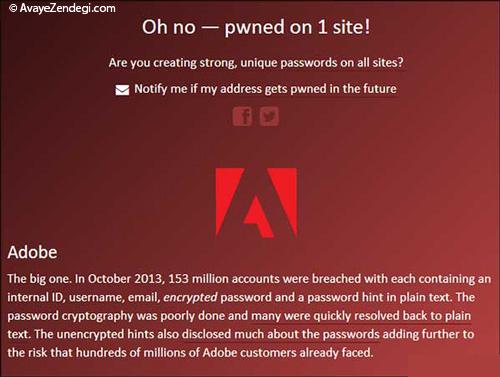Select the 'Adobe' breach heading
The width and height of the screenshot is (500, 377).
coord(32,252)
